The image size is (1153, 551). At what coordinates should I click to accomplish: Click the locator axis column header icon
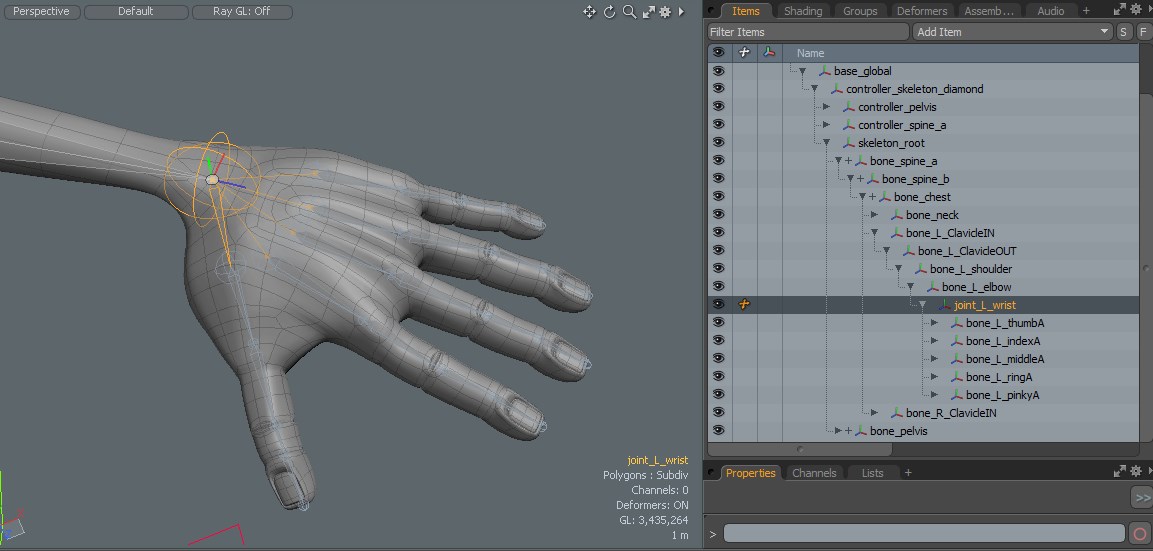[x=769, y=52]
